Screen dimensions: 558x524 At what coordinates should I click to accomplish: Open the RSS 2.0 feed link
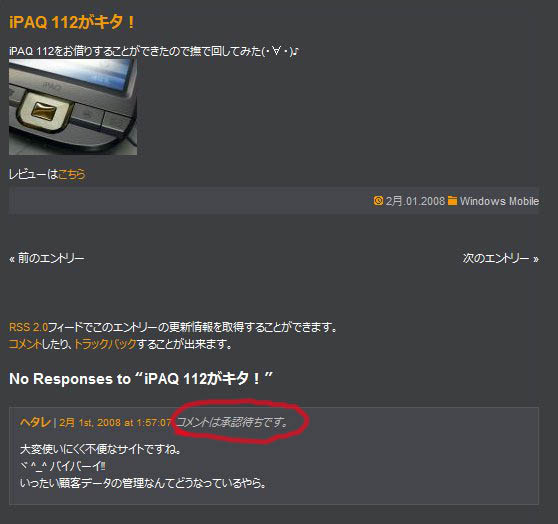tap(28, 327)
